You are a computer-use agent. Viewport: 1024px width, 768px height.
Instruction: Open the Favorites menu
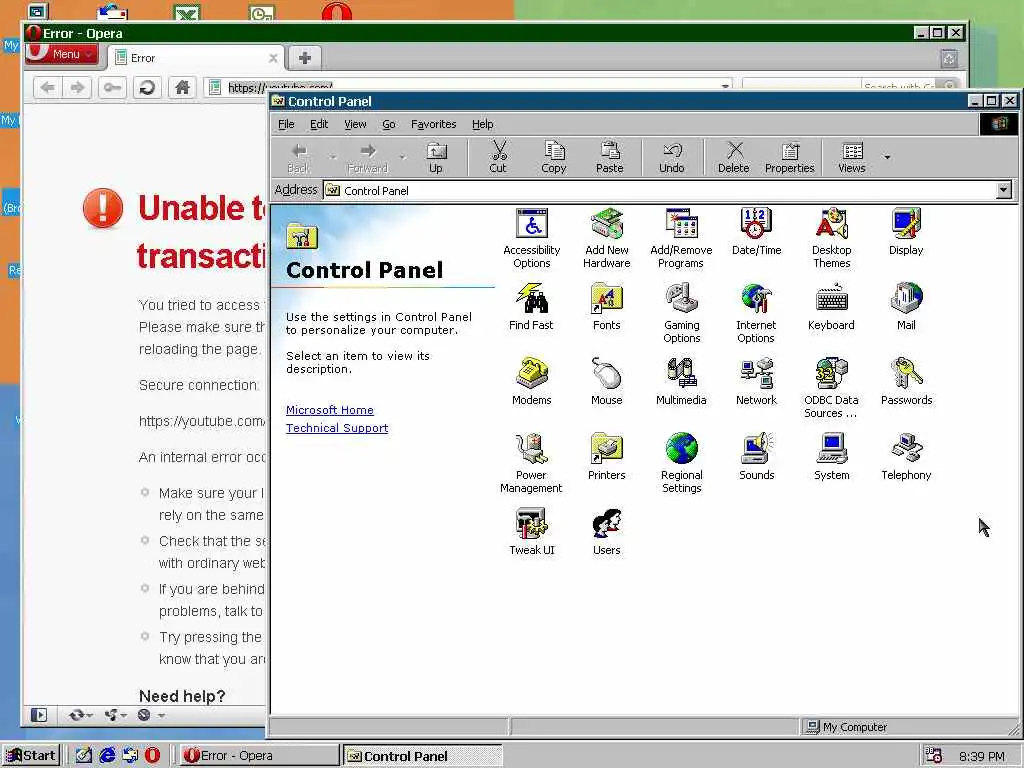tap(434, 124)
